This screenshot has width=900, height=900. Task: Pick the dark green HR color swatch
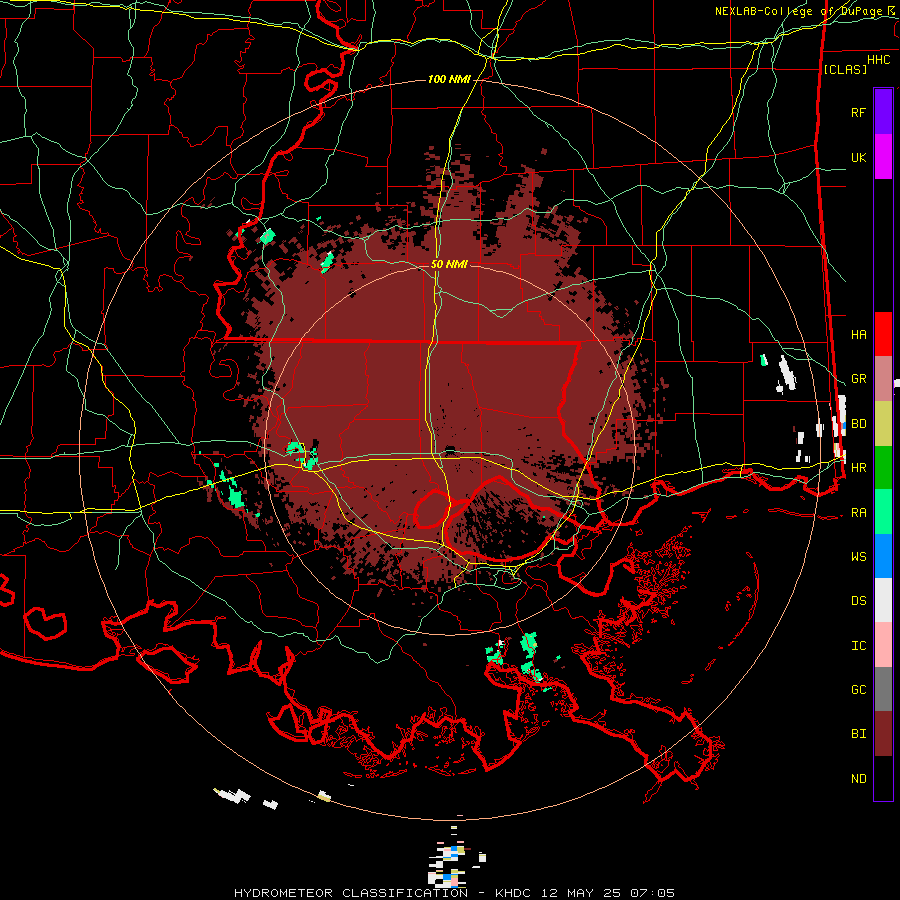coord(883,468)
